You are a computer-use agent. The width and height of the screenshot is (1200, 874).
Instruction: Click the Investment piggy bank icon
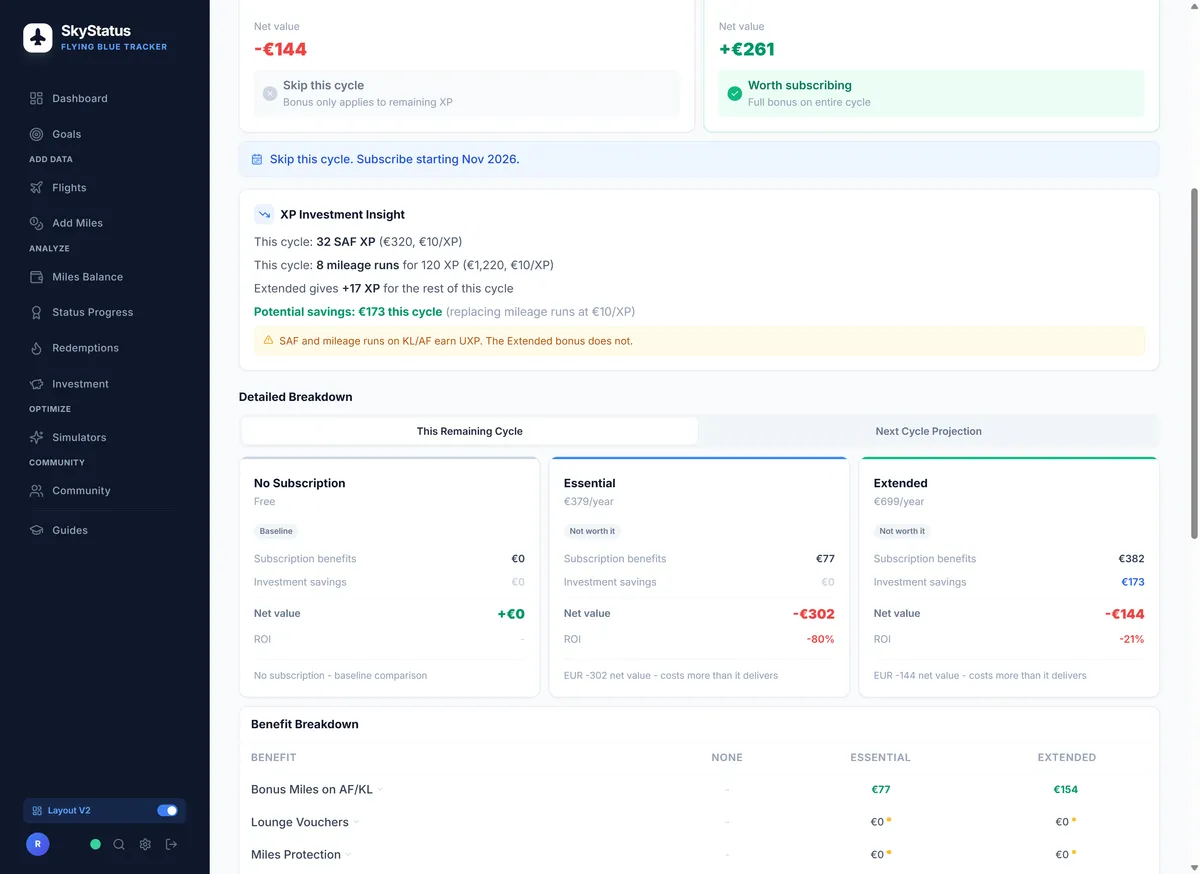click(x=37, y=384)
